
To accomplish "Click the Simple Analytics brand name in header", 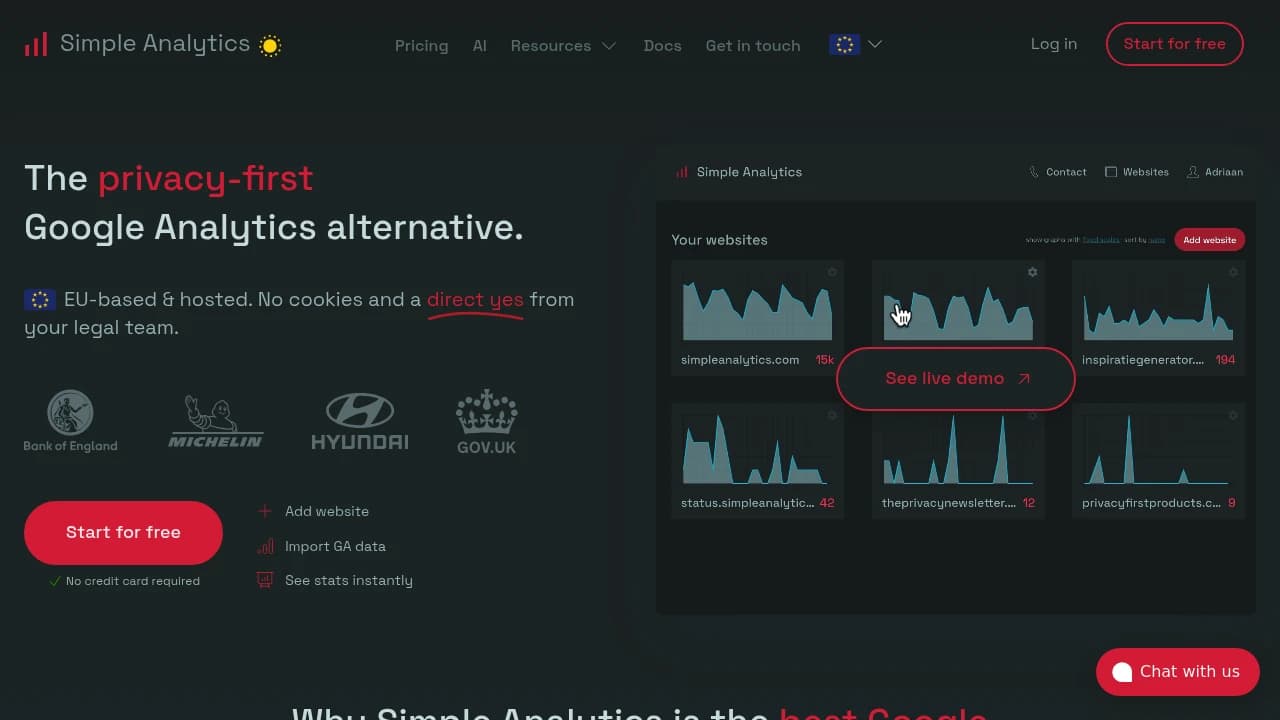I will (x=155, y=43).
